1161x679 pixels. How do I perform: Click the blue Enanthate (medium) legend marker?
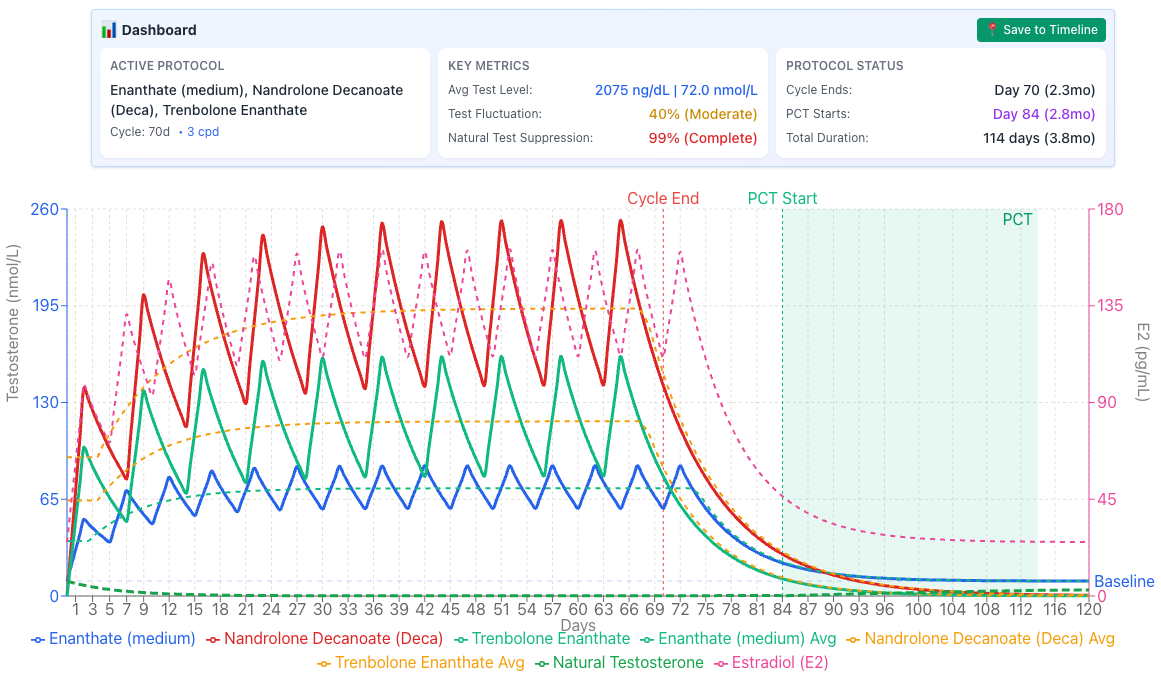38,639
